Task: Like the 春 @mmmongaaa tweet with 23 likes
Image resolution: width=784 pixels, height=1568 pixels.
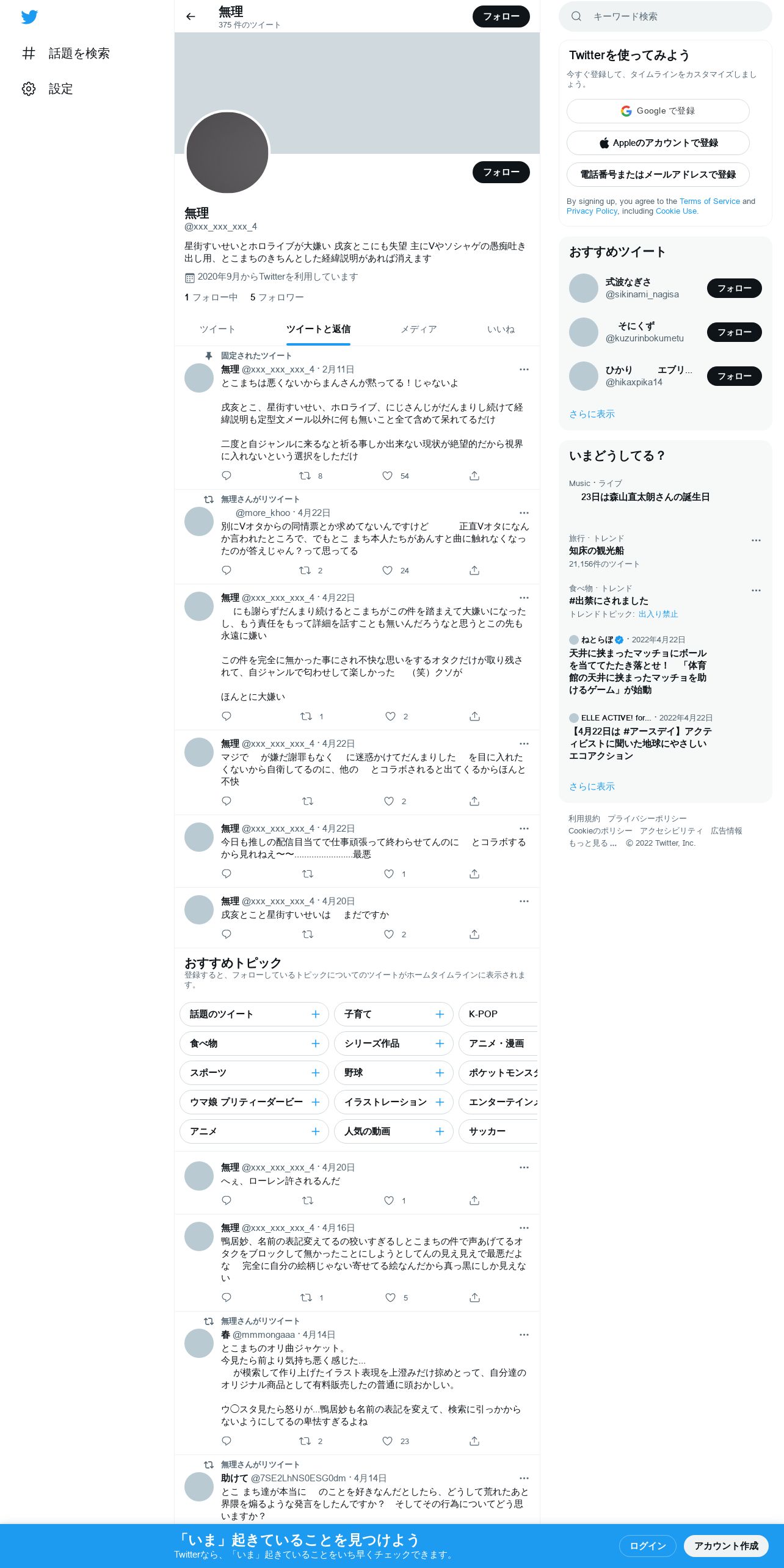Action: pyautogui.click(x=387, y=1441)
